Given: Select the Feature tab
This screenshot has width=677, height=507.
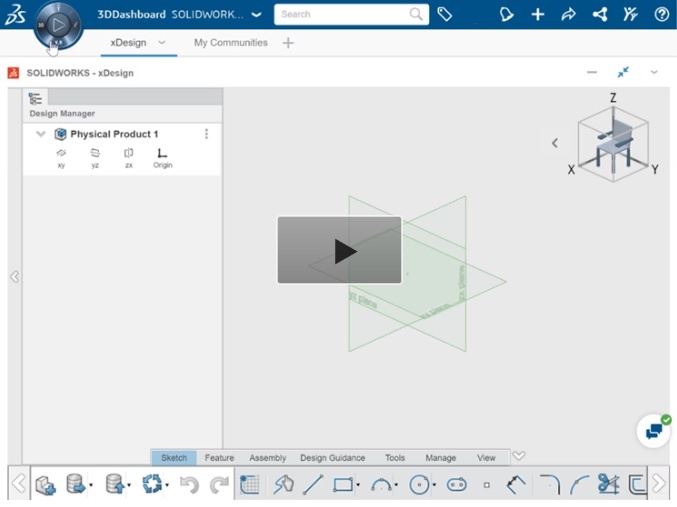Looking at the screenshot, I should tap(219, 457).
